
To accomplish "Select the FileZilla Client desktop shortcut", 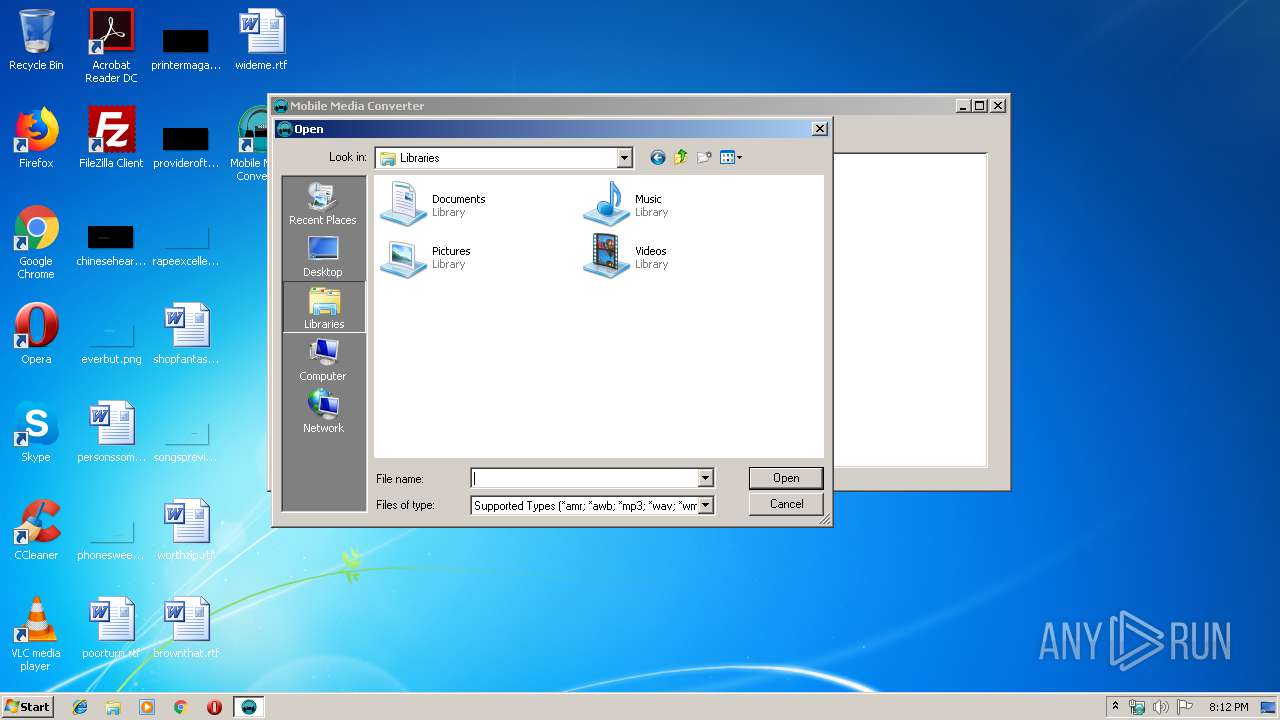I will pyautogui.click(x=111, y=138).
